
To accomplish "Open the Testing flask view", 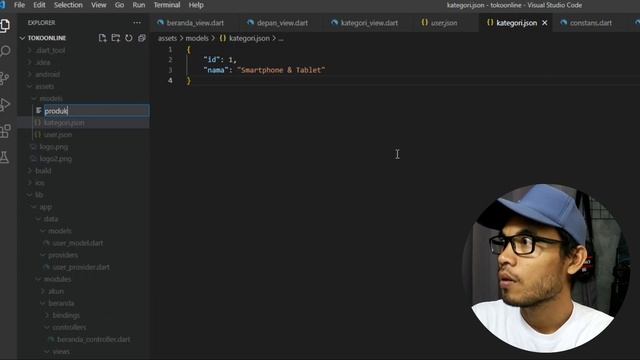I will tap(5, 157).
